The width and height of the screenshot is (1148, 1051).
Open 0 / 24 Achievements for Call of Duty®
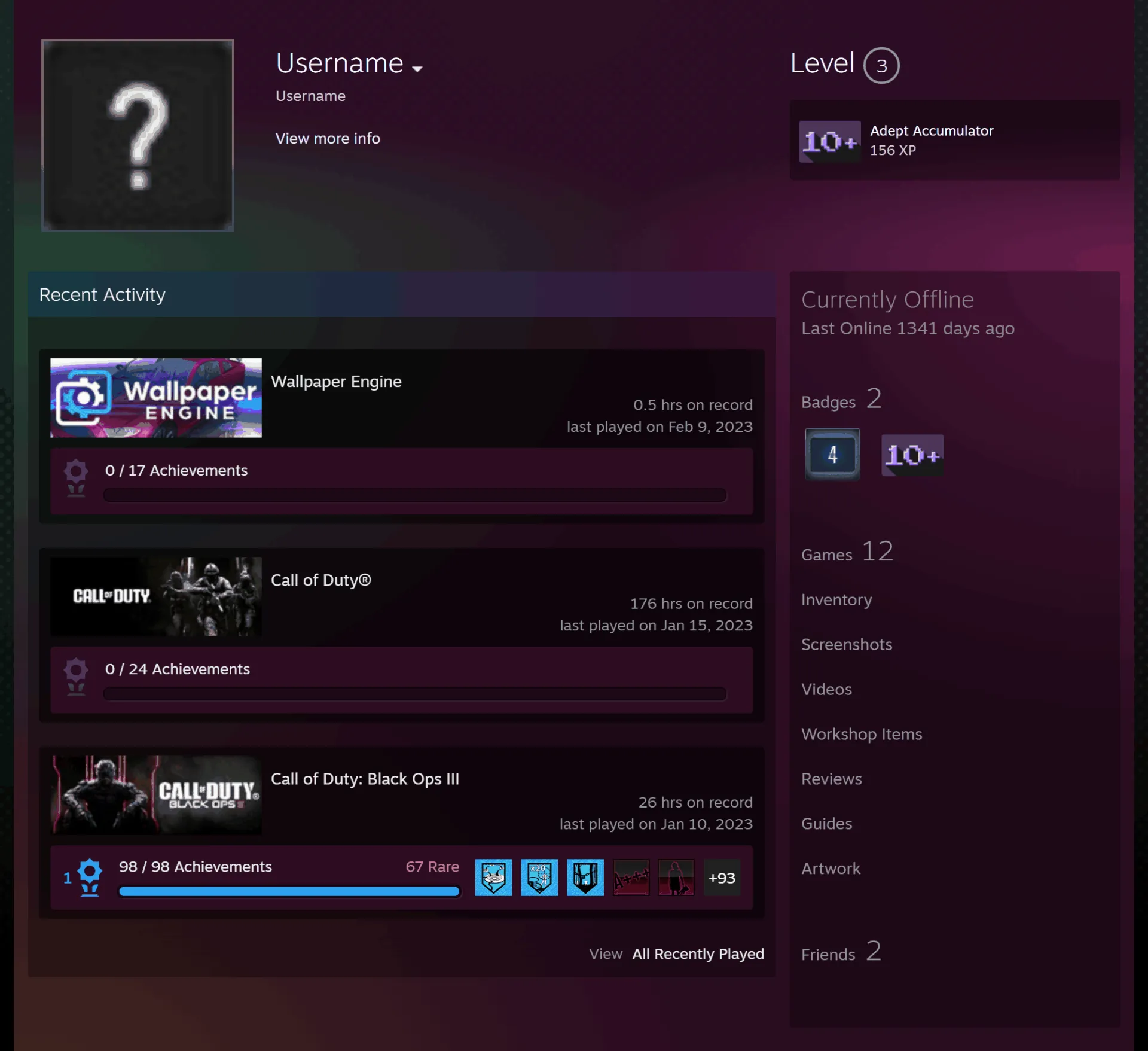[x=178, y=669]
